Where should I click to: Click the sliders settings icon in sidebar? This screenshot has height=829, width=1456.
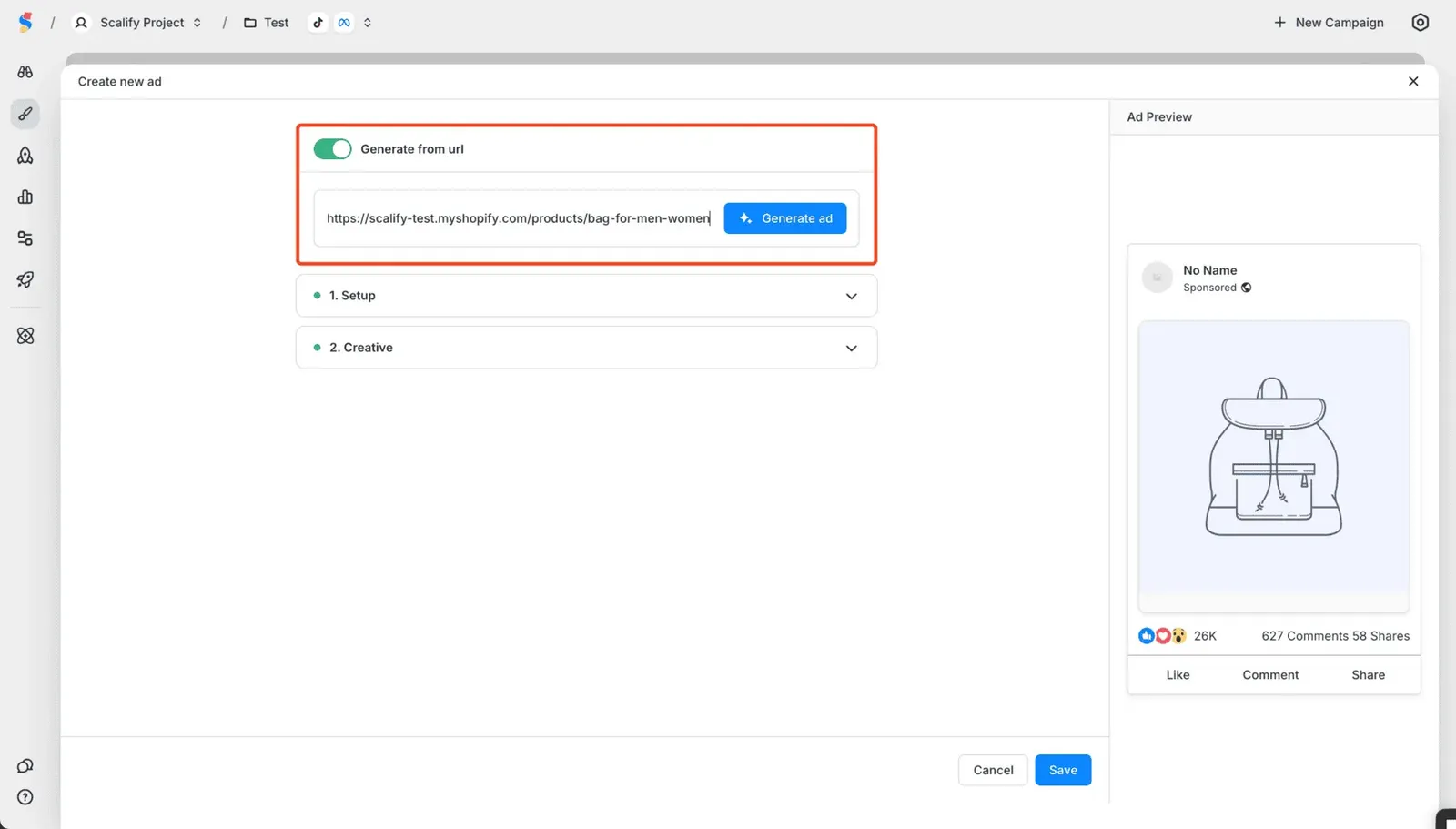click(25, 238)
